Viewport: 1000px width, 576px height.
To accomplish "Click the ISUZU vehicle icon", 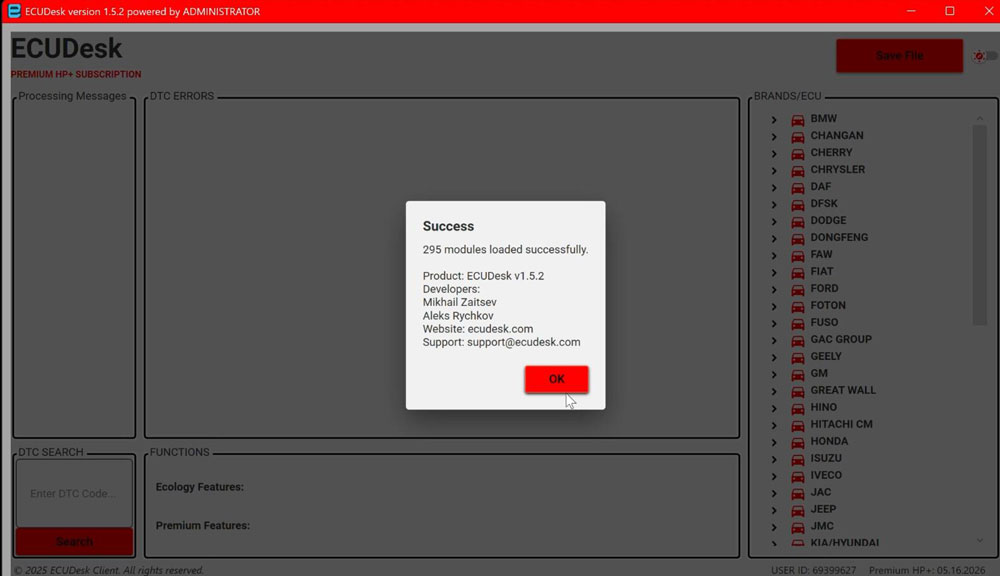I will [797, 458].
